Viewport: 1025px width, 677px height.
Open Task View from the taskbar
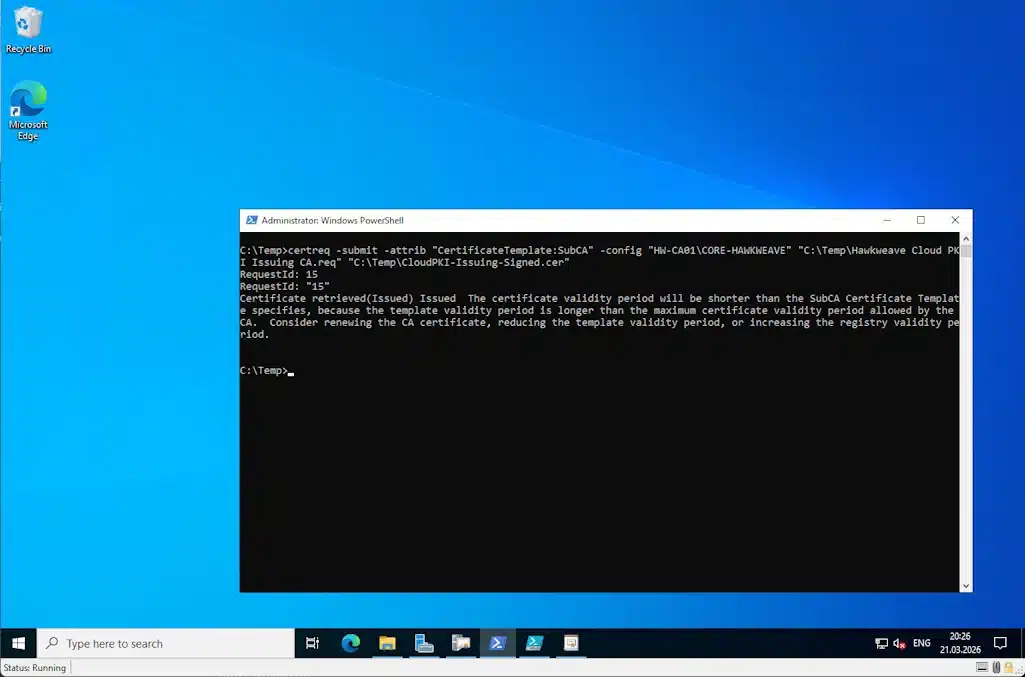click(x=312, y=643)
